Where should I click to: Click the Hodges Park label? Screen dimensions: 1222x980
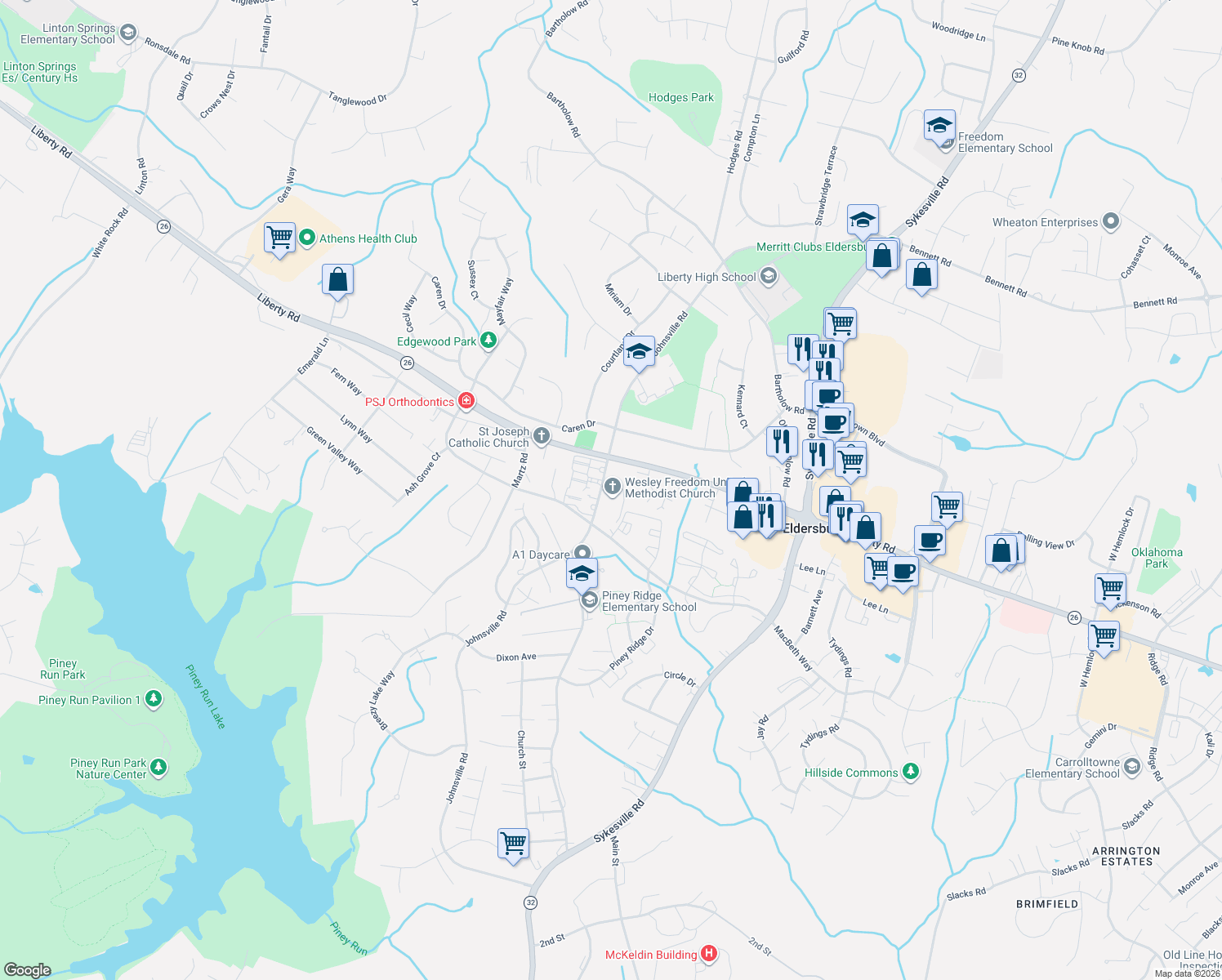(x=680, y=97)
